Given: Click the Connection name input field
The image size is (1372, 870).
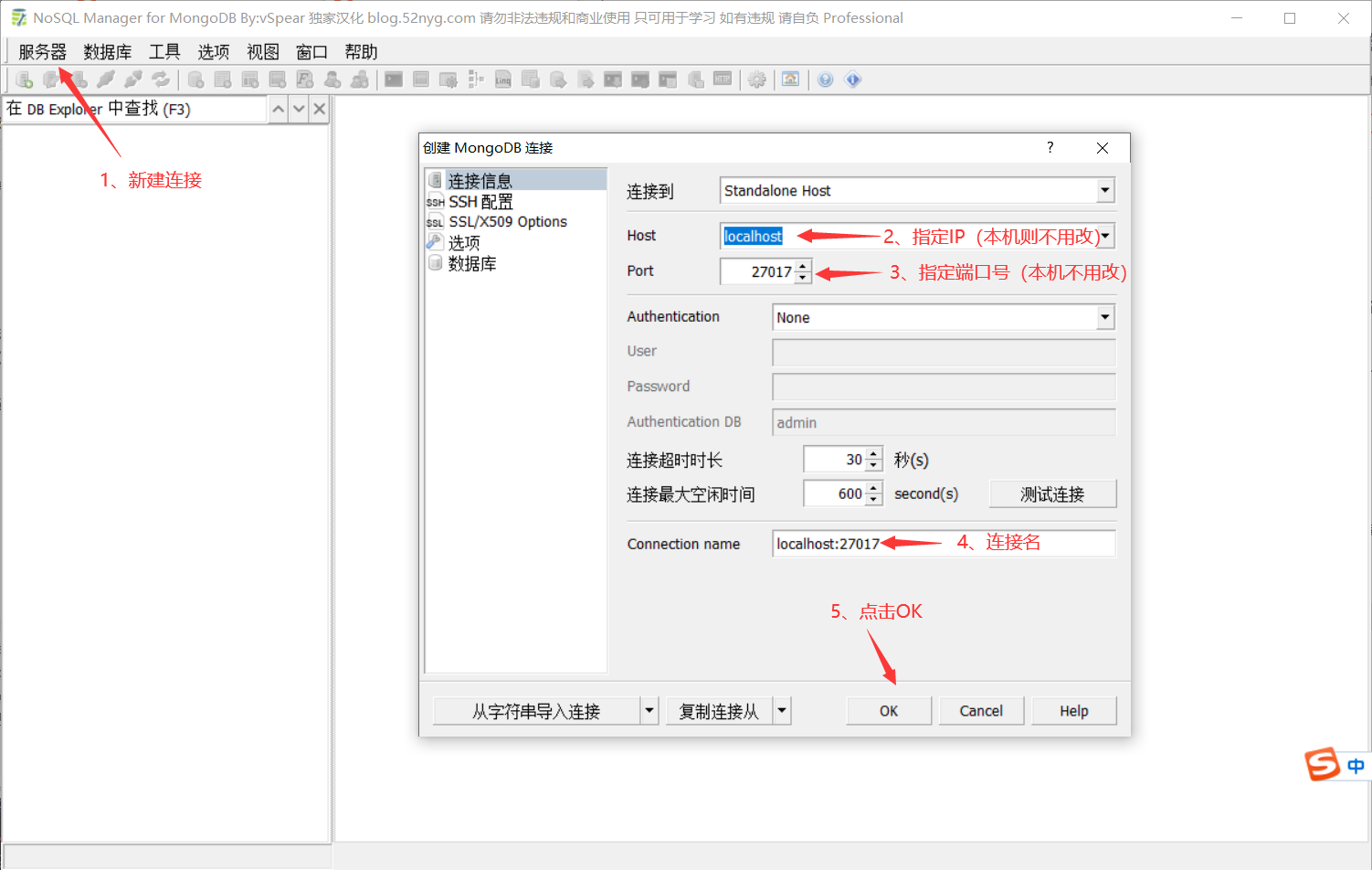Looking at the screenshot, I should 944,544.
